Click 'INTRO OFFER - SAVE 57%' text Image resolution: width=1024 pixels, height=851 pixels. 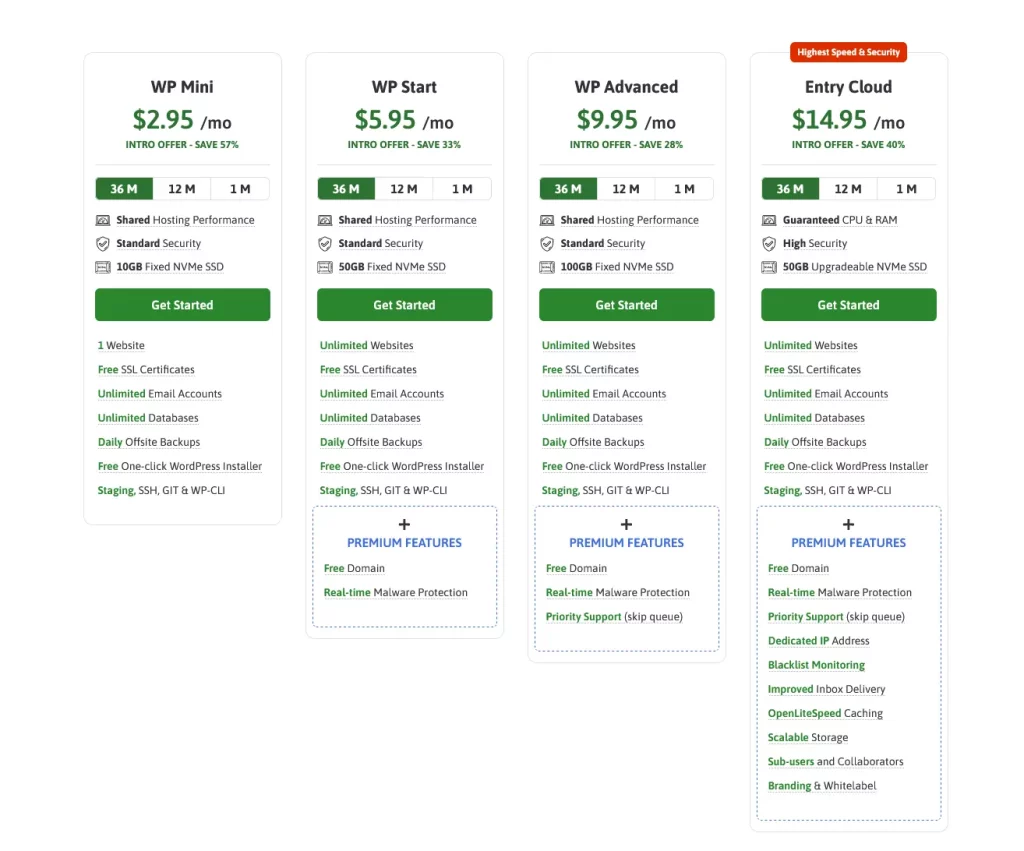[x=182, y=144]
